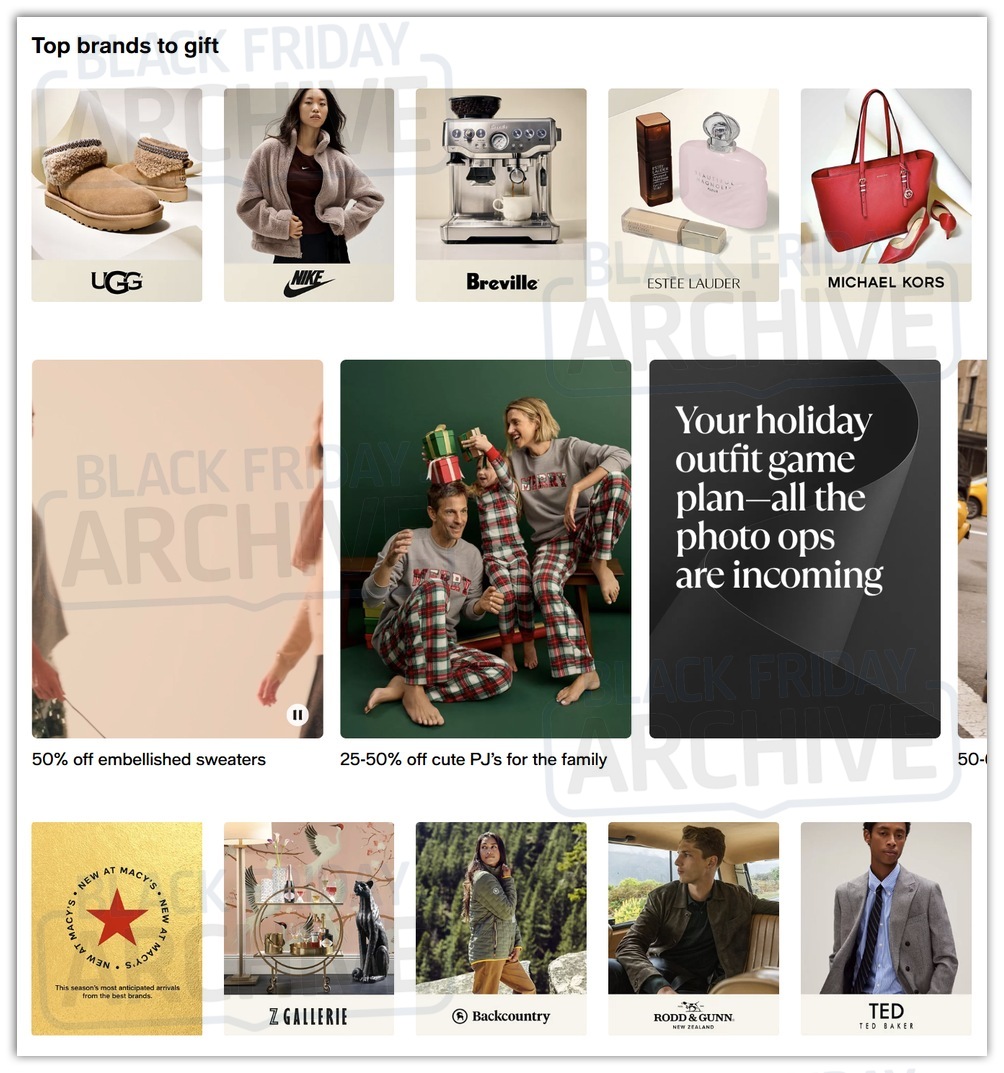Image resolution: width=1004 pixels, height=1073 pixels.
Task: Open the Estée Lauder brand card
Action: [x=693, y=195]
